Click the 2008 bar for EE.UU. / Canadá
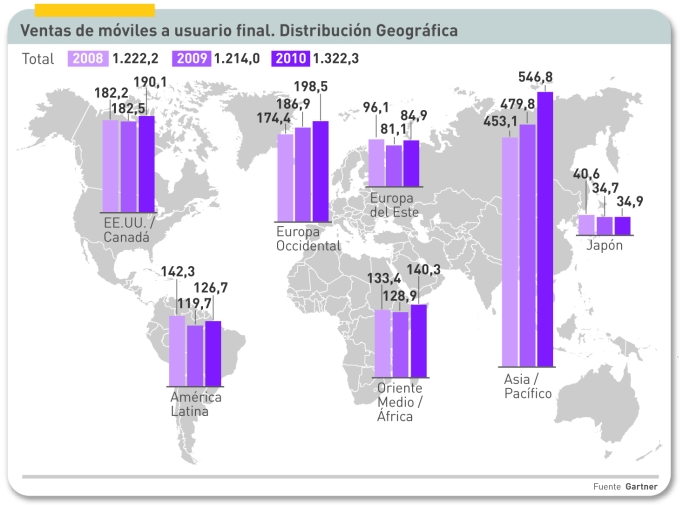The height and width of the screenshot is (505, 680). (111, 166)
